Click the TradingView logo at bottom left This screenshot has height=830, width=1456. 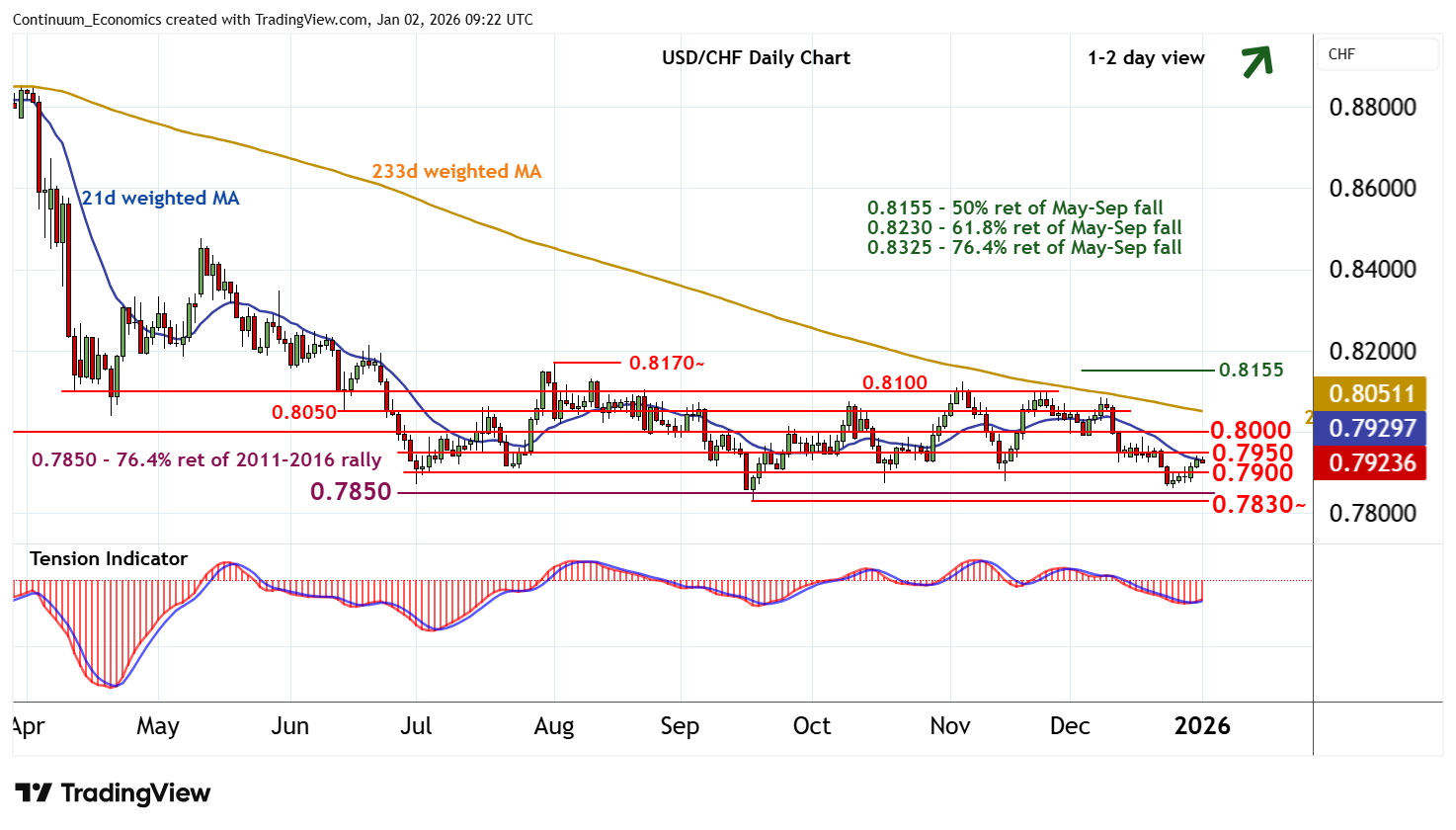tap(113, 793)
